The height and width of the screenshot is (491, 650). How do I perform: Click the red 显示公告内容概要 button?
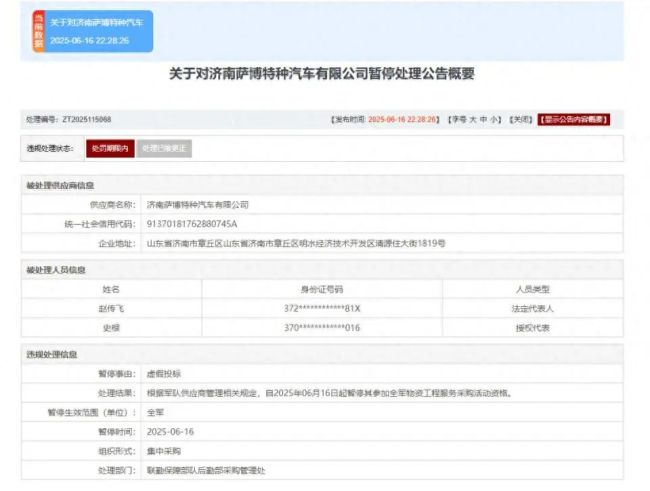click(574, 119)
